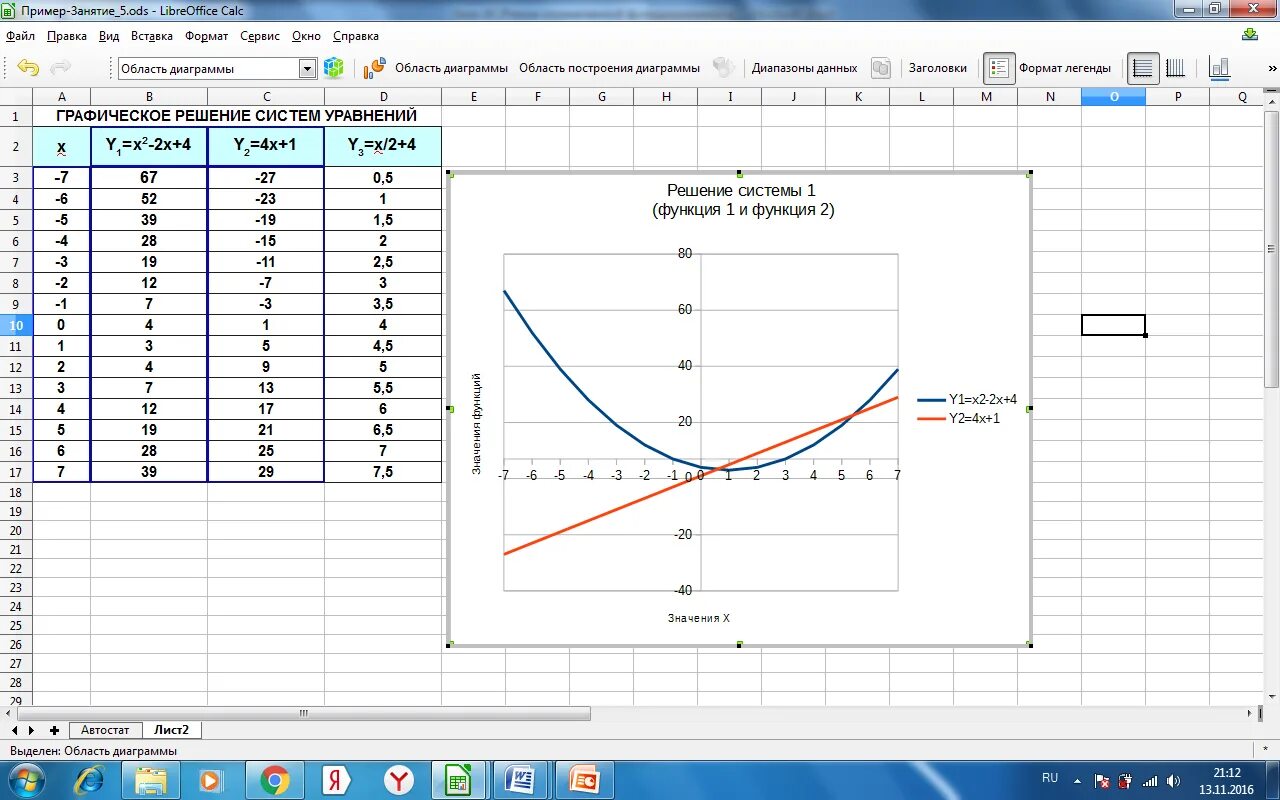Screen dimensions: 1280x800
Task: Click Область построения диаграммы button
Action: (x=609, y=68)
